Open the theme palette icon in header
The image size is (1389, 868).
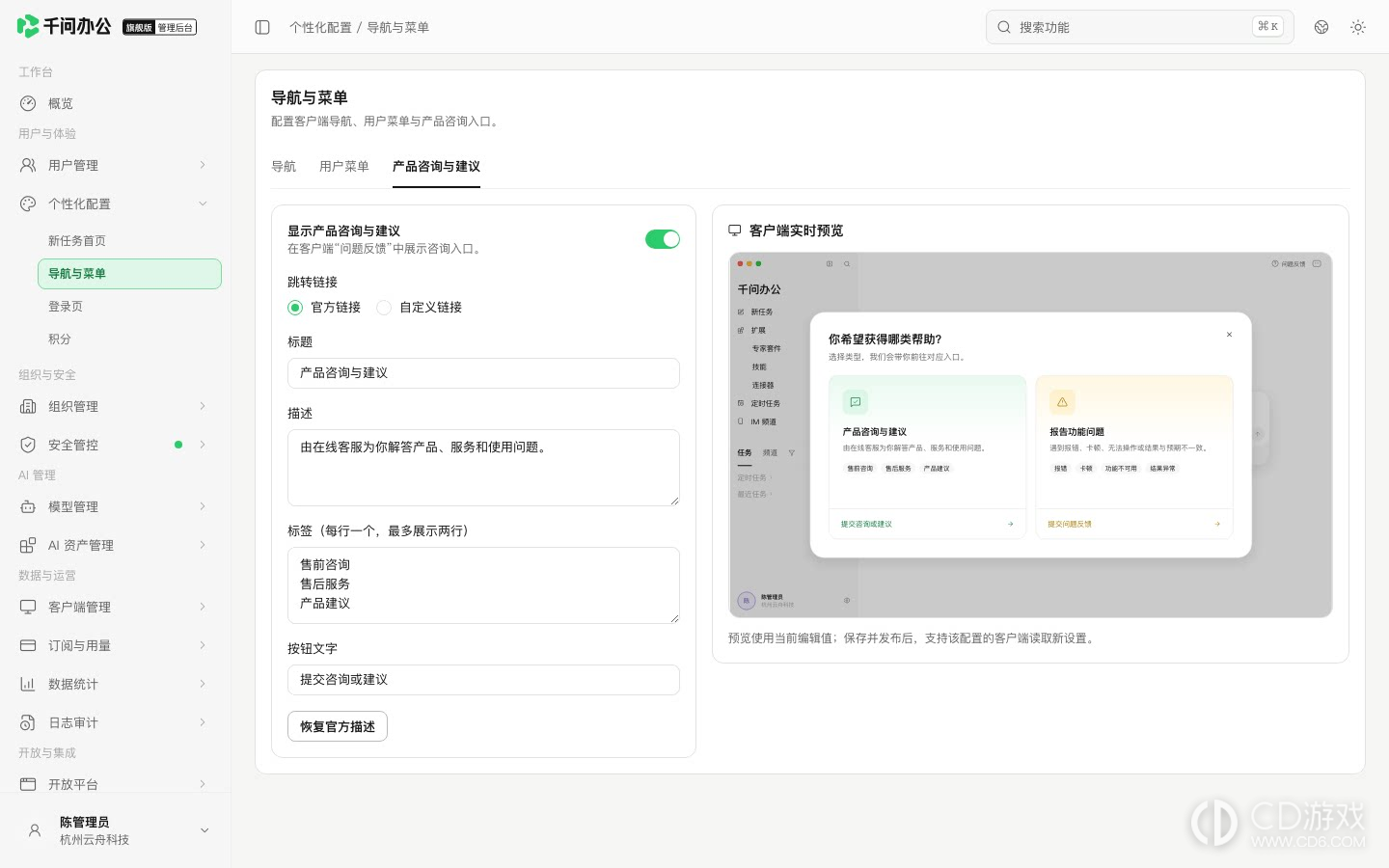(1321, 27)
